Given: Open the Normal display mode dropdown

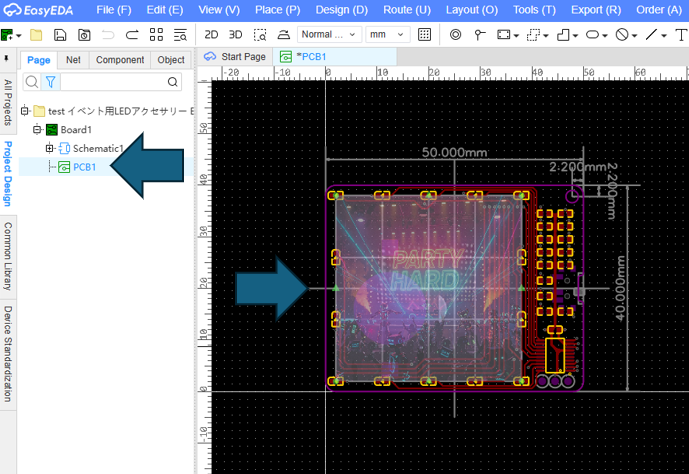Looking at the screenshot, I should tap(330, 34).
